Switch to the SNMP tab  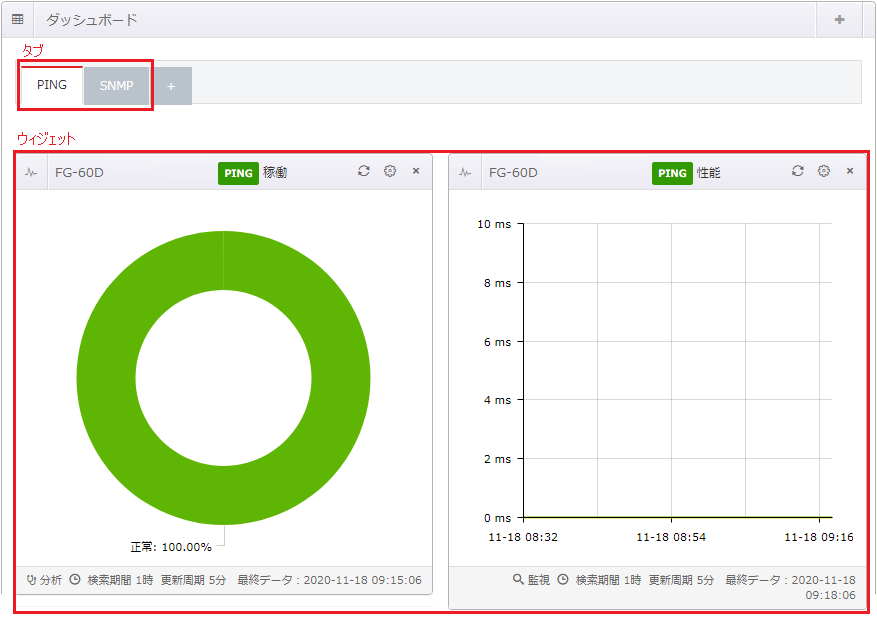[x=116, y=86]
